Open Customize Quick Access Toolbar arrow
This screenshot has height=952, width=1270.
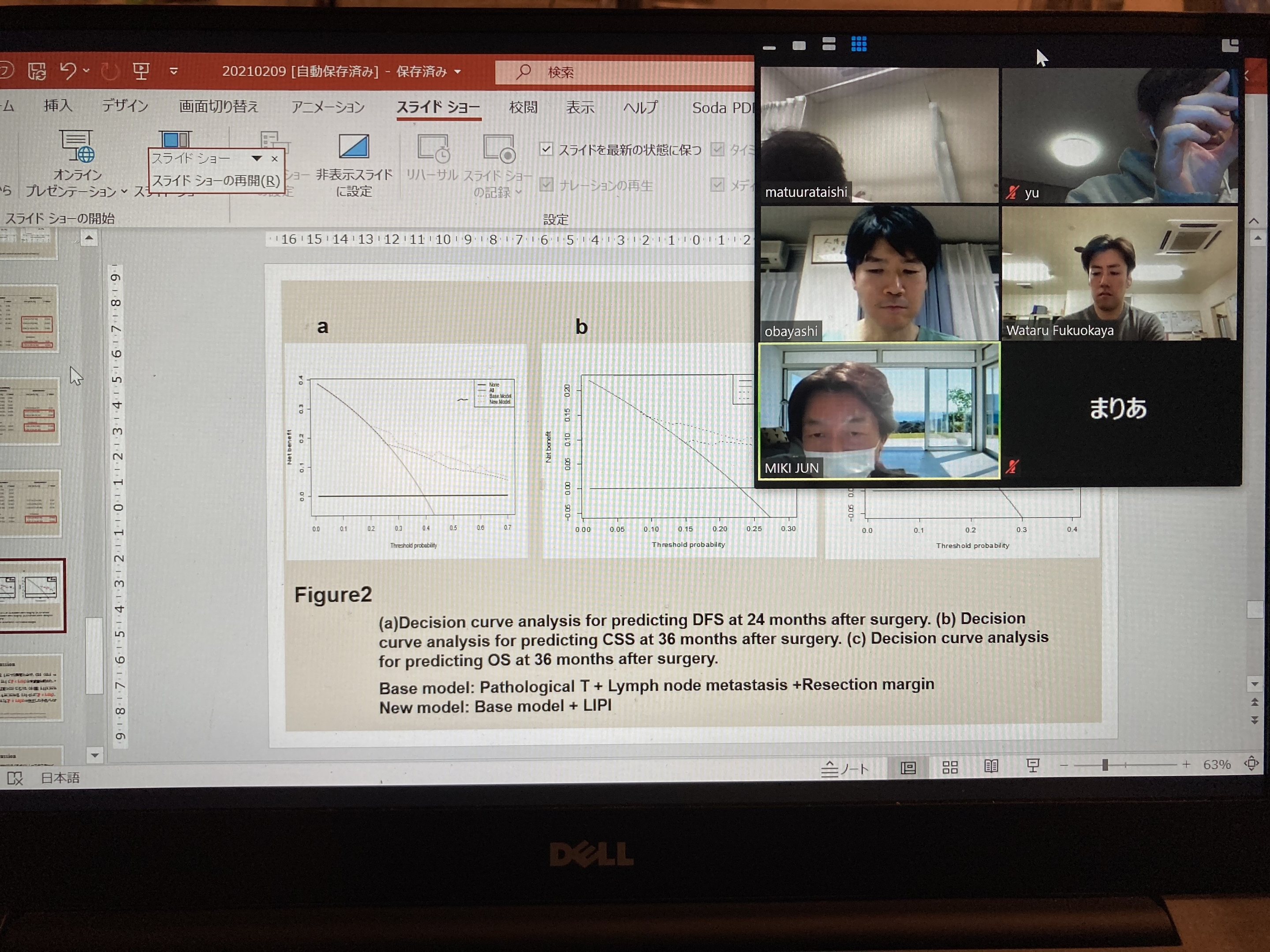point(174,72)
